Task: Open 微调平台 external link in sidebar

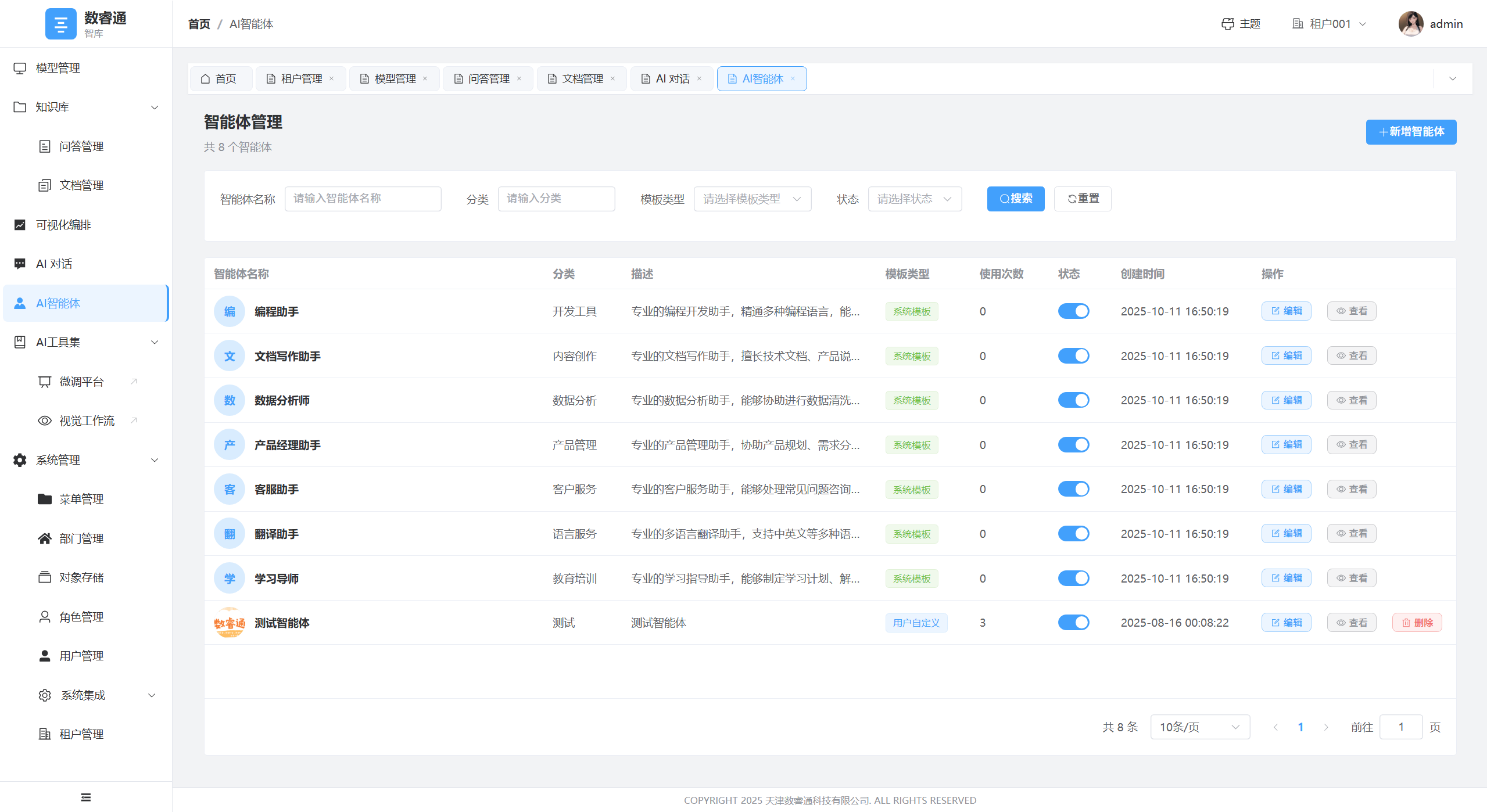Action: [81, 382]
